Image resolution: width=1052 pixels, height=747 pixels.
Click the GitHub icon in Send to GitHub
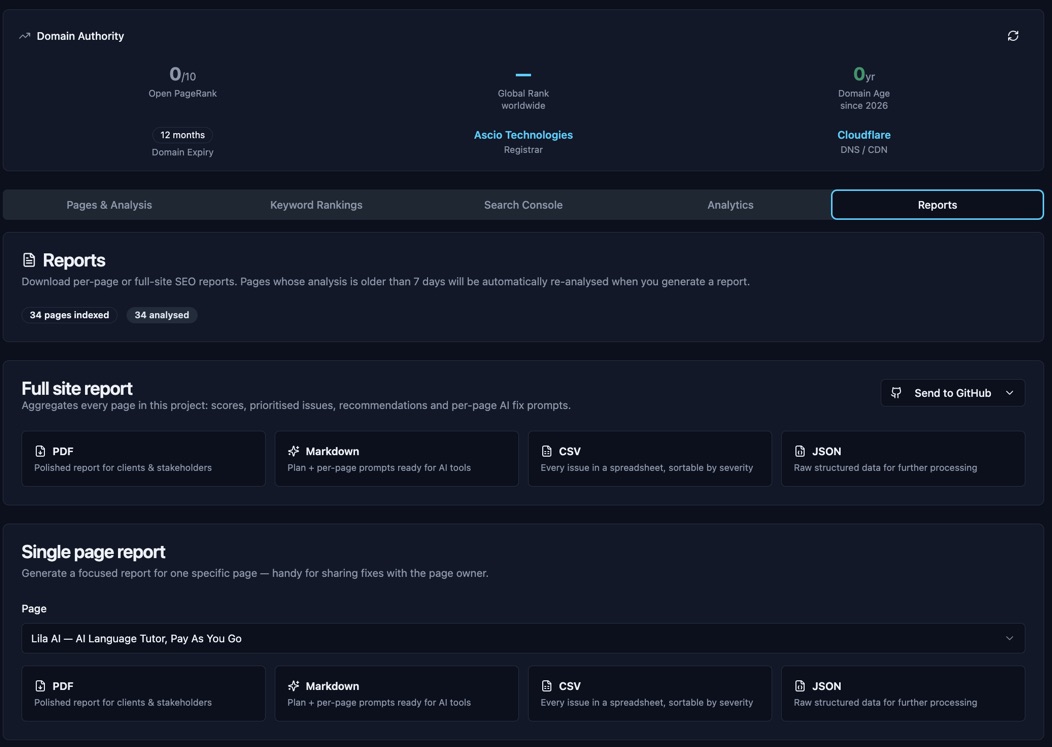click(896, 393)
